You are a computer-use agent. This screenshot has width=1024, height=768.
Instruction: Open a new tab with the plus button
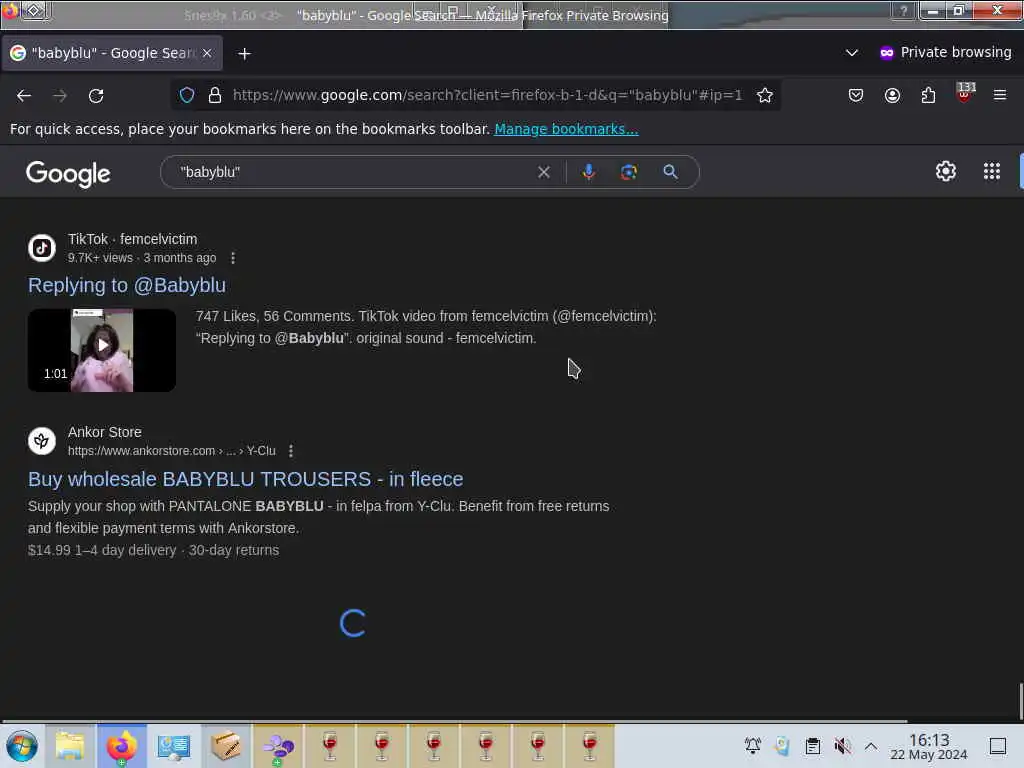coord(244,54)
